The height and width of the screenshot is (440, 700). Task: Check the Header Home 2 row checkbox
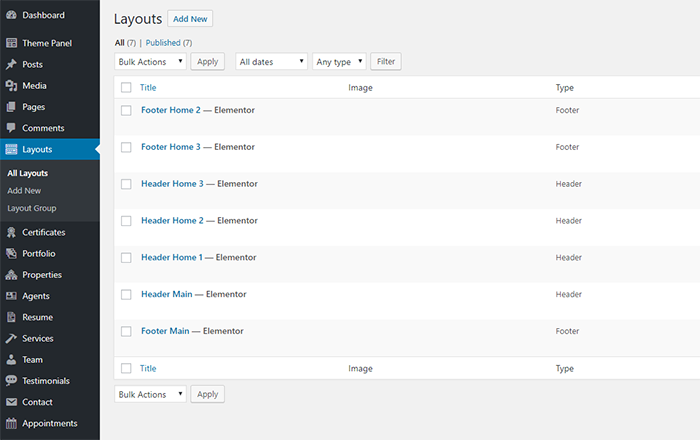[126, 221]
